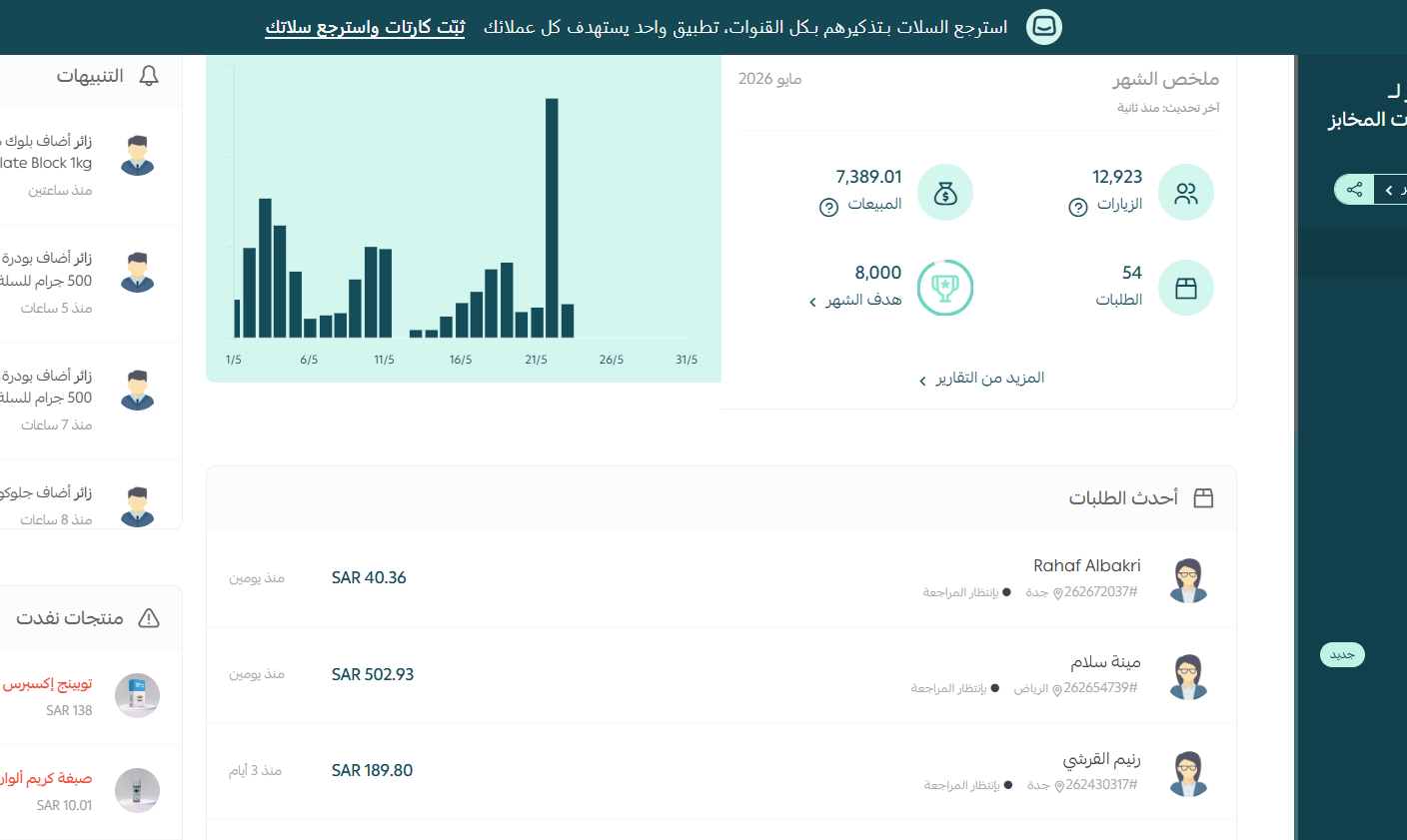Viewport: 1407px width, 840px height.
Task: Click the 21/5 date label on chart axis
Action: tap(536, 360)
